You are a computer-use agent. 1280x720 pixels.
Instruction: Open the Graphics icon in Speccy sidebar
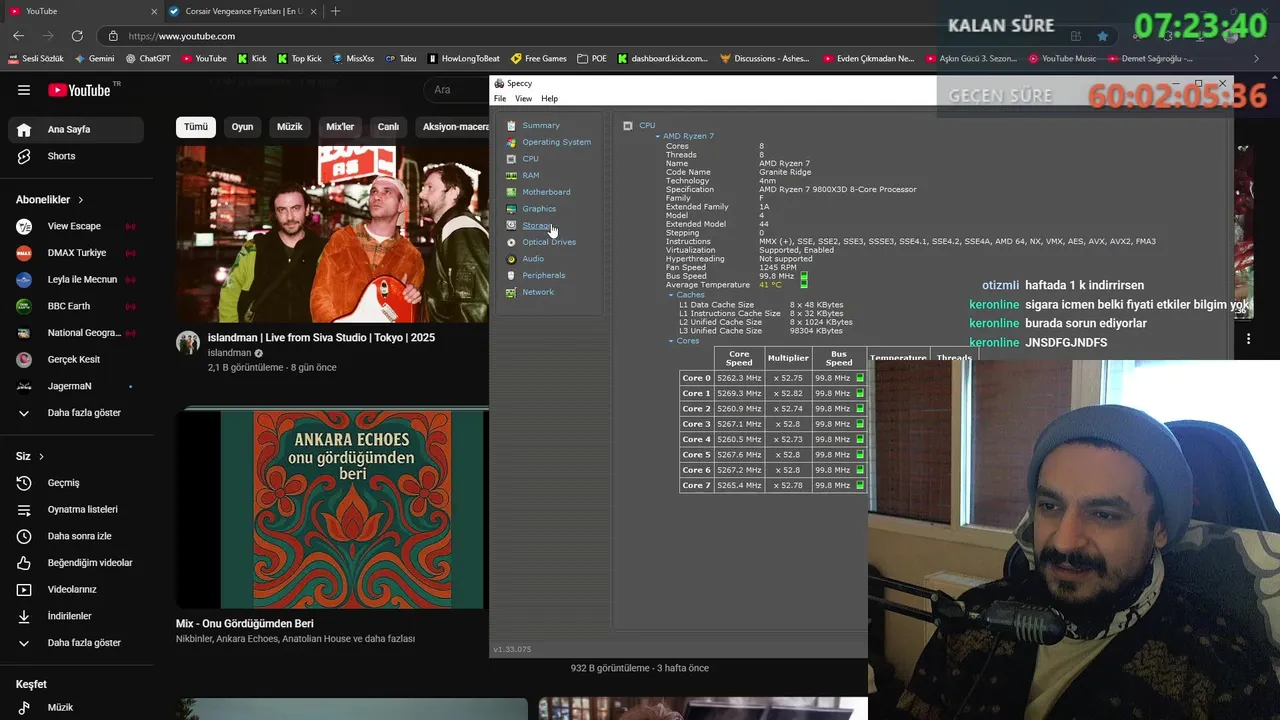tap(511, 209)
